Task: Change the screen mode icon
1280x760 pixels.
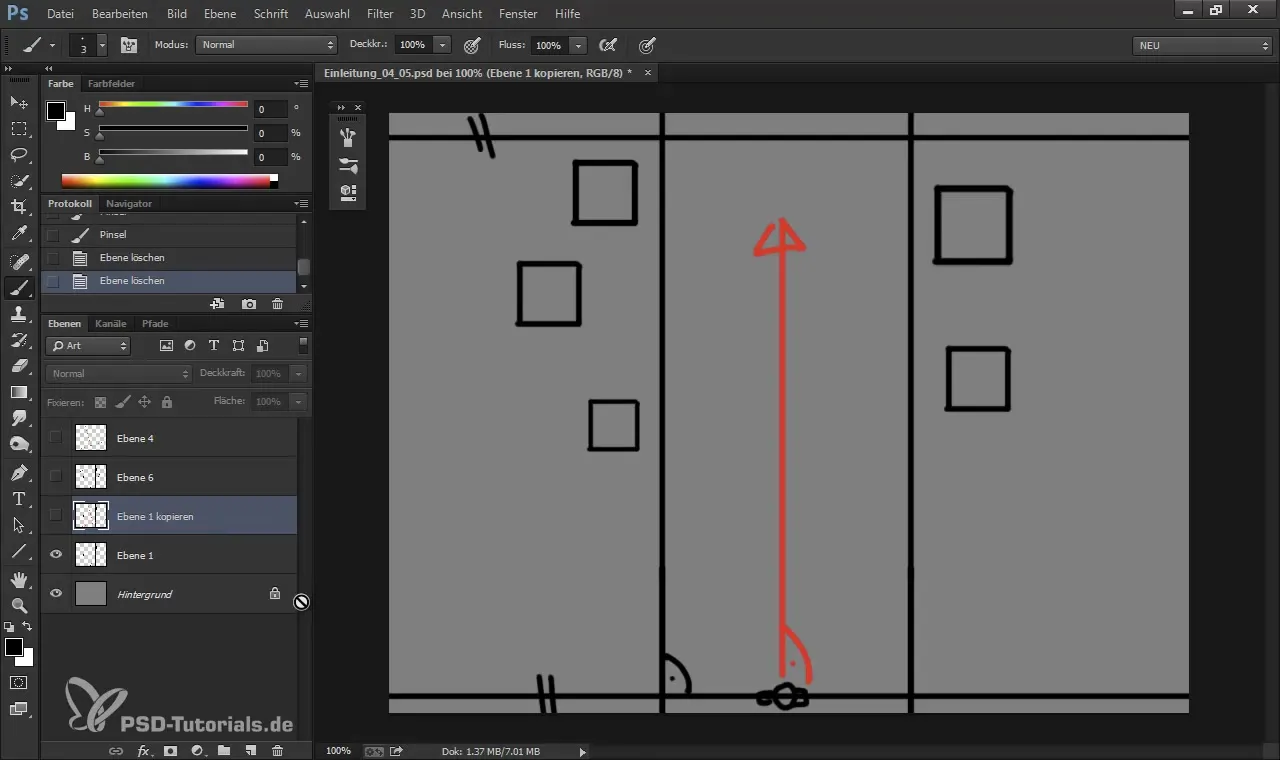Action: 19,708
